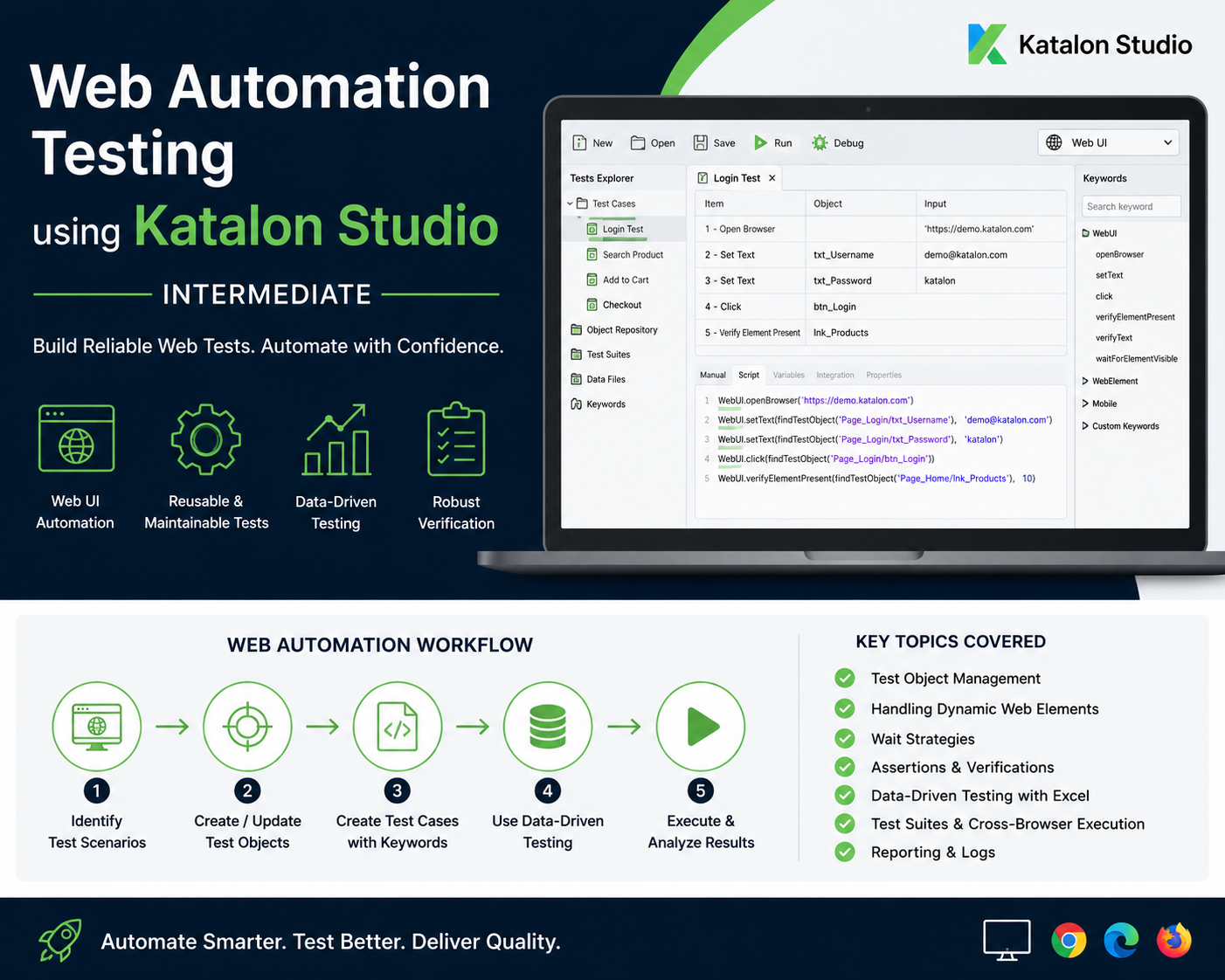Click script line WebUI.verifyElementPresent
This screenshot has height=980, width=1225.
coord(876,479)
